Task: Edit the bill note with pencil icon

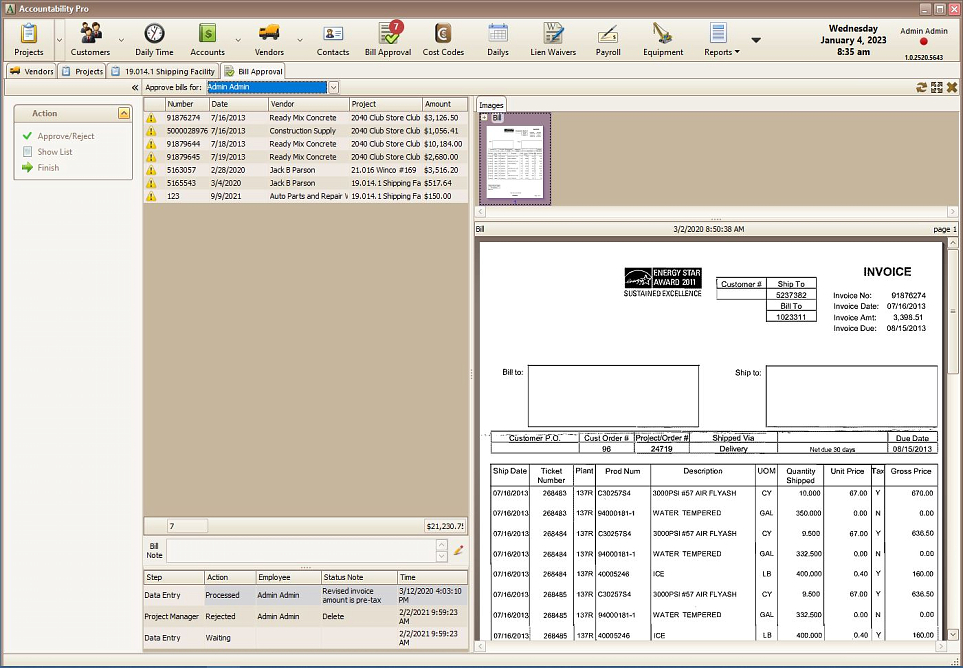Action: click(x=459, y=549)
